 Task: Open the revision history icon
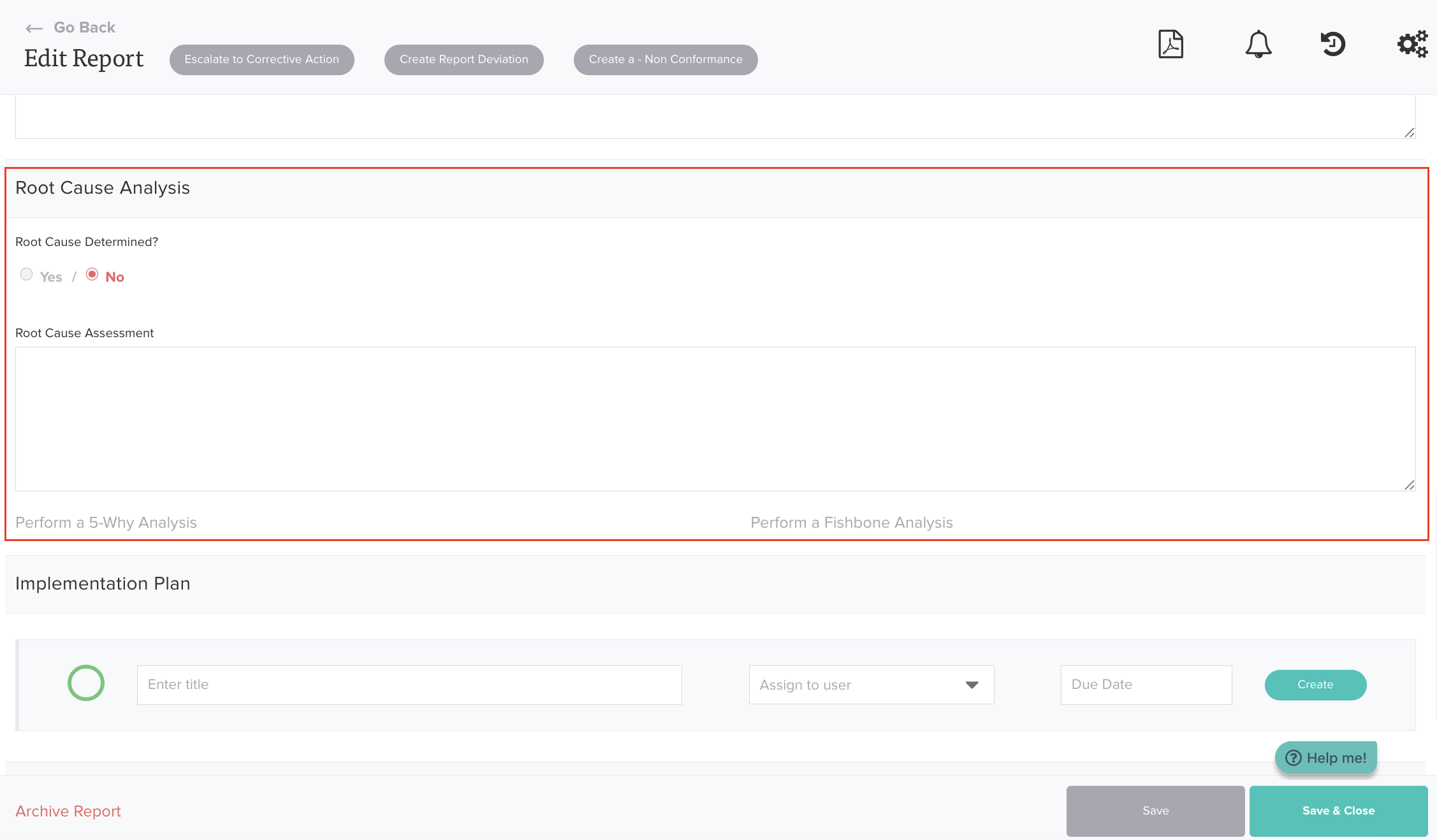pyautogui.click(x=1332, y=45)
